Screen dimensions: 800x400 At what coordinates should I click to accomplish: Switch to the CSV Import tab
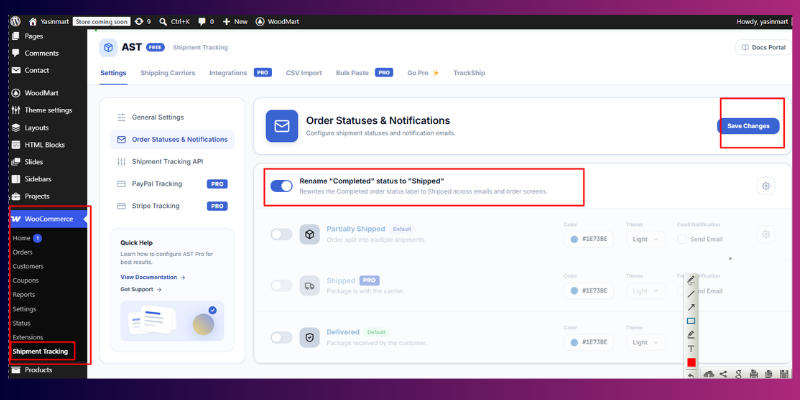[x=304, y=73]
